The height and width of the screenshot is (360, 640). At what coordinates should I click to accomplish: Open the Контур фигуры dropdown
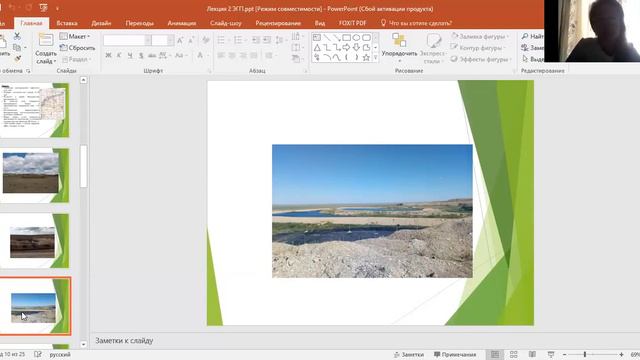click(478, 48)
